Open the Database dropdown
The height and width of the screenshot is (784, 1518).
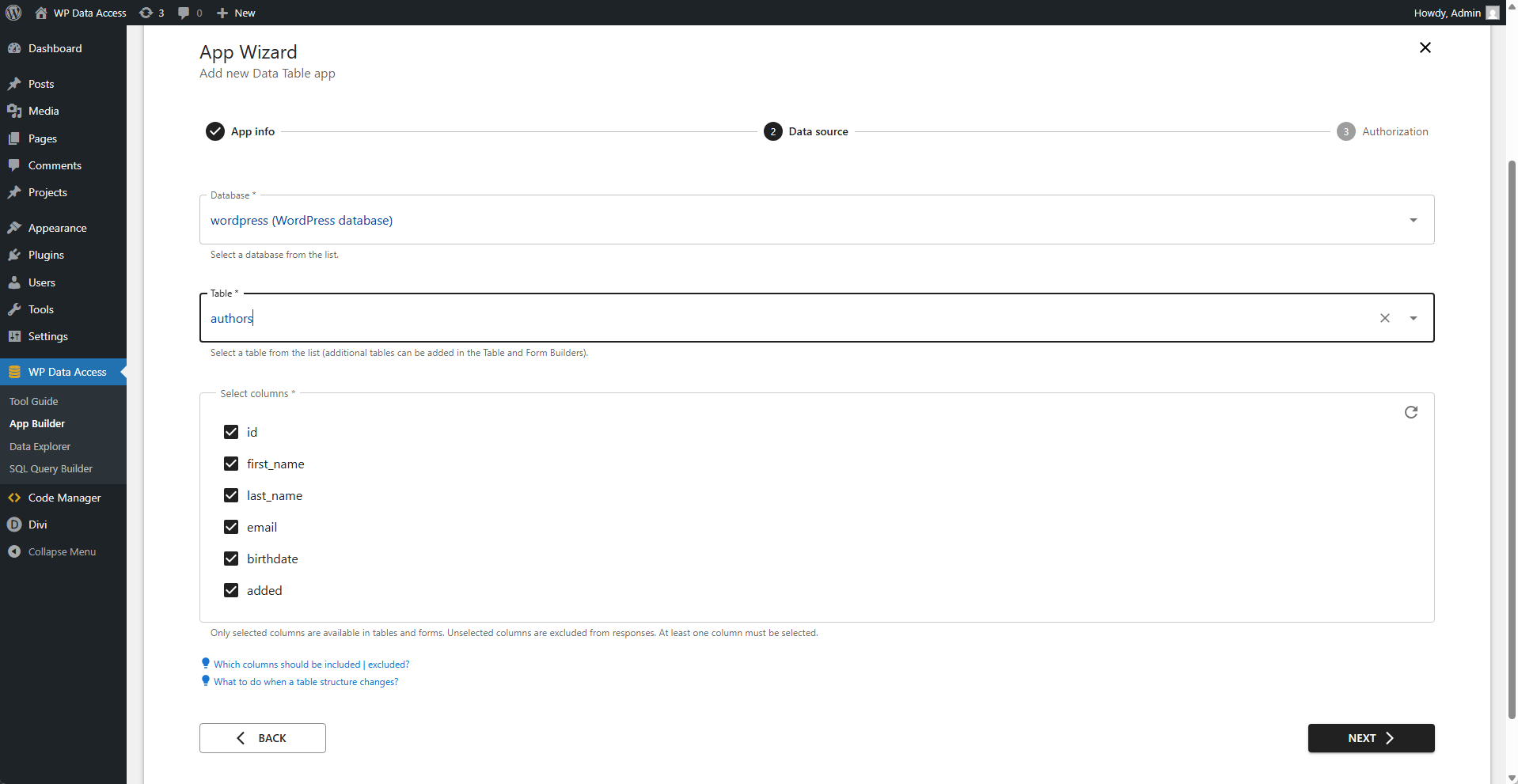[1414, 220]
